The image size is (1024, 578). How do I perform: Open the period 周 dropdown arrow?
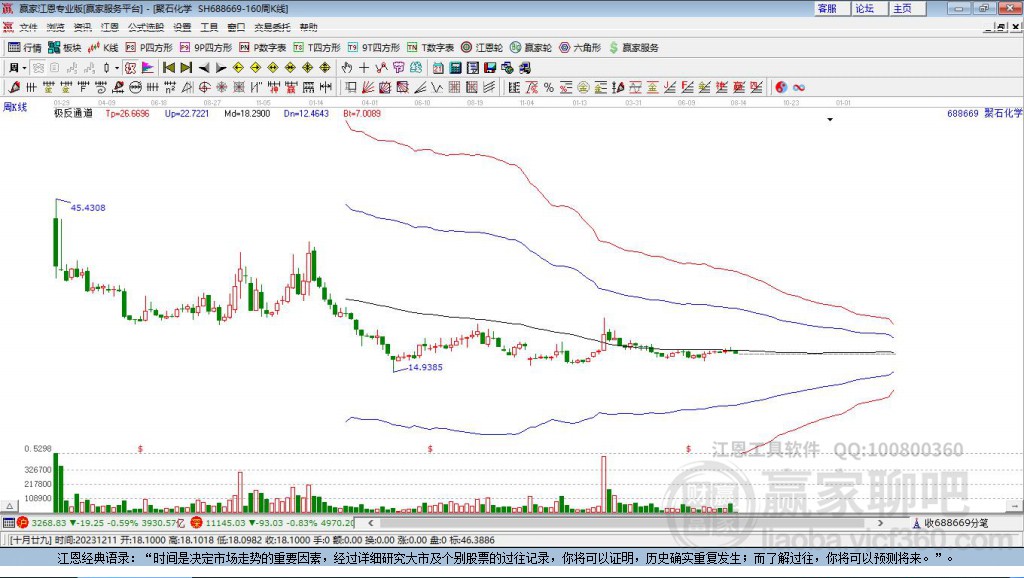pos(24,68)
